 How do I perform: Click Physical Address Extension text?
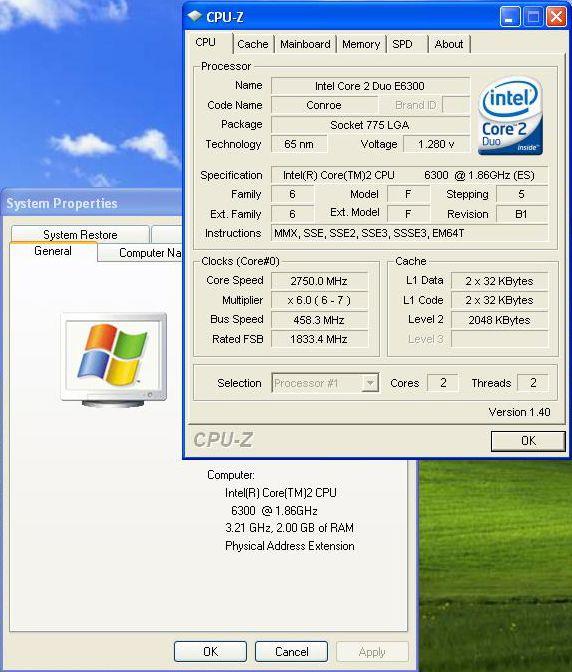tap(290, 546)
